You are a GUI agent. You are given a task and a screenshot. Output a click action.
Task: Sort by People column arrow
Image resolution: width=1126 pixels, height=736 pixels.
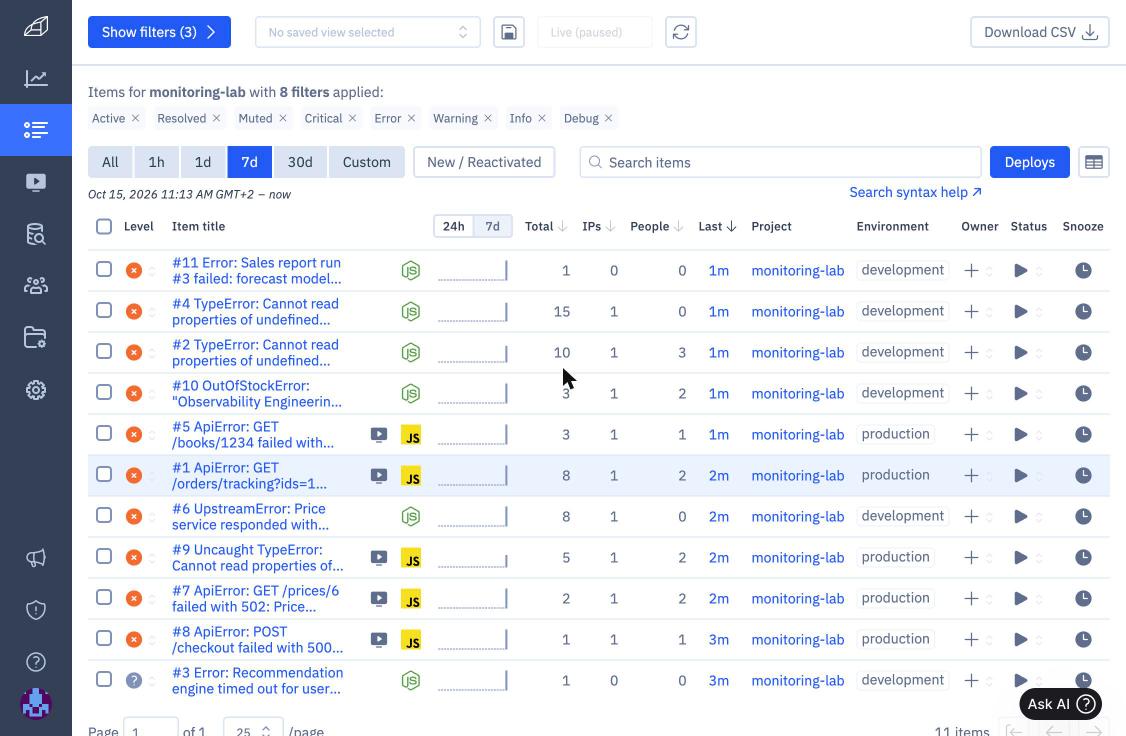[x=678, y=227]
